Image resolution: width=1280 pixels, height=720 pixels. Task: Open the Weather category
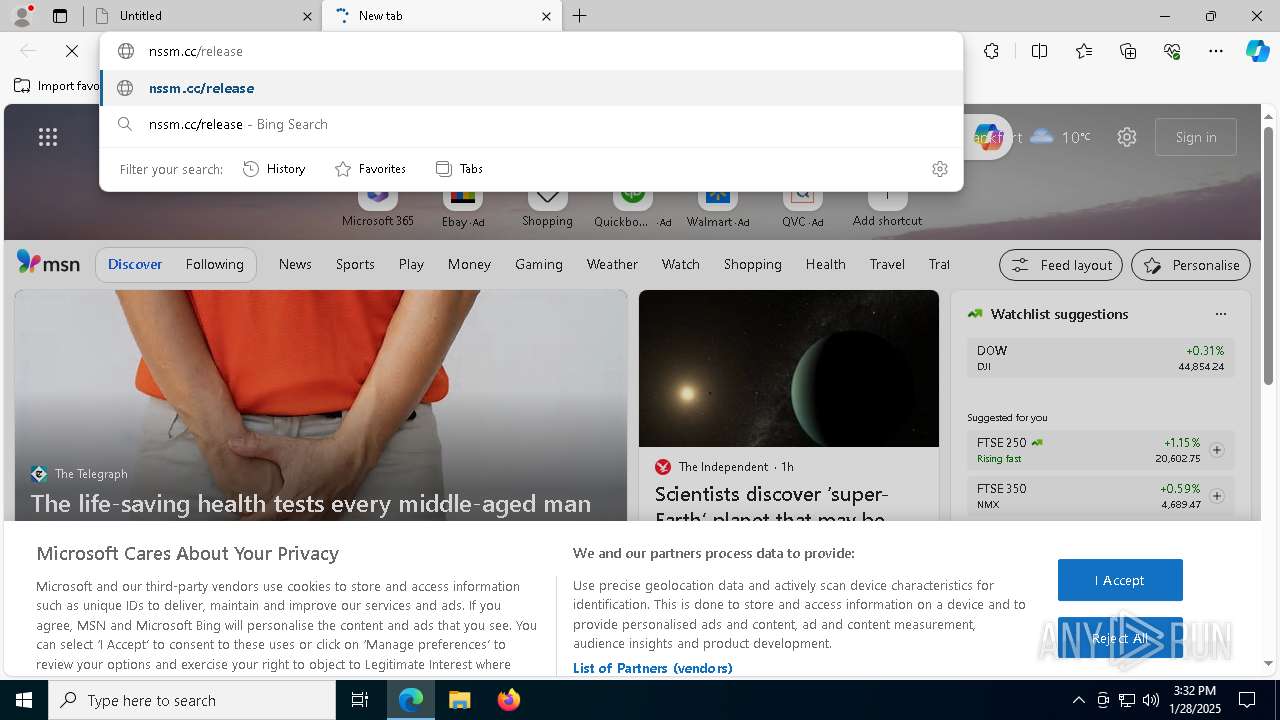(612, 264)
